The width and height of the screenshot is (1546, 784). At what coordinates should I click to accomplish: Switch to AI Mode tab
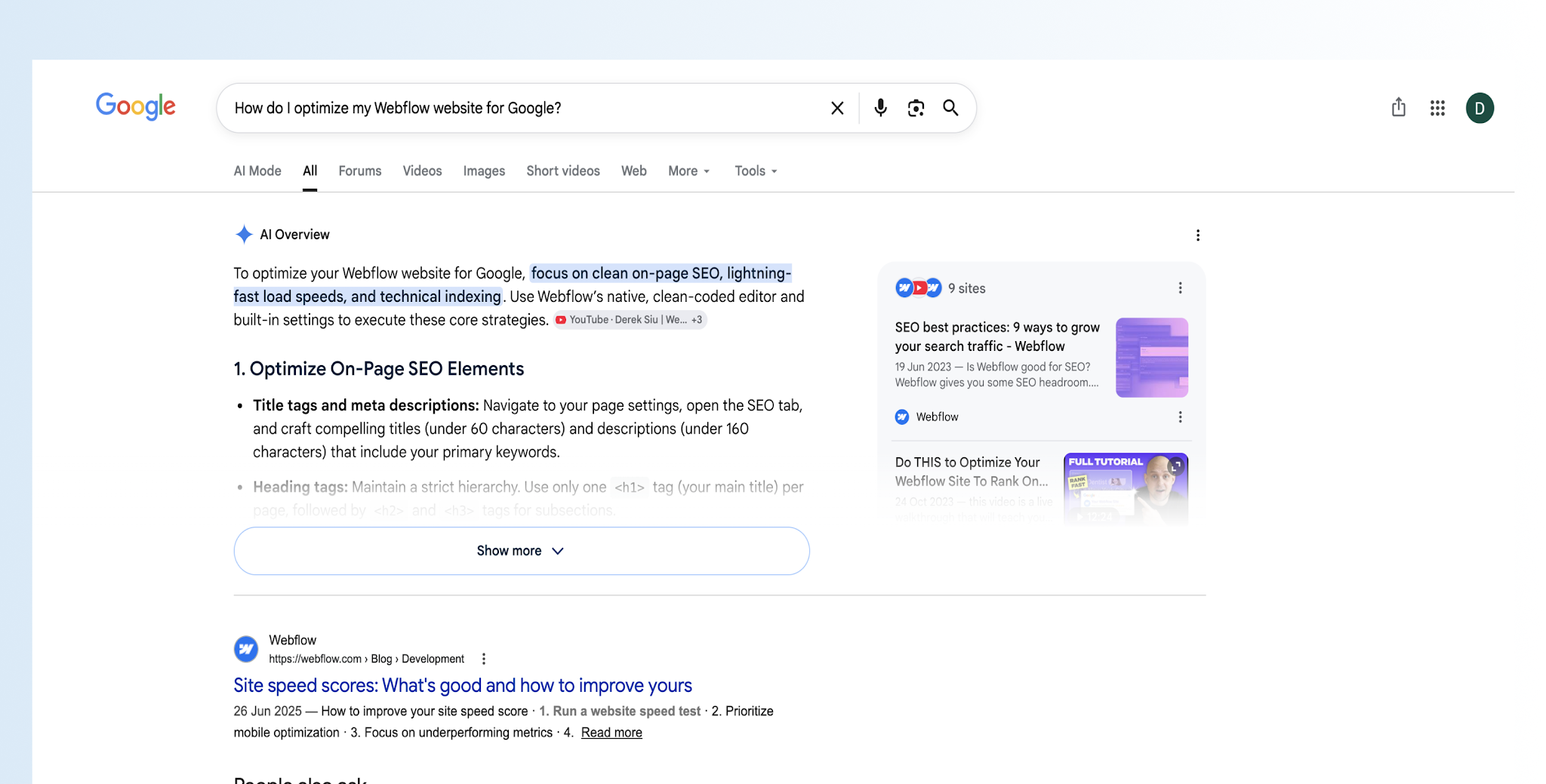coord(257,171)
